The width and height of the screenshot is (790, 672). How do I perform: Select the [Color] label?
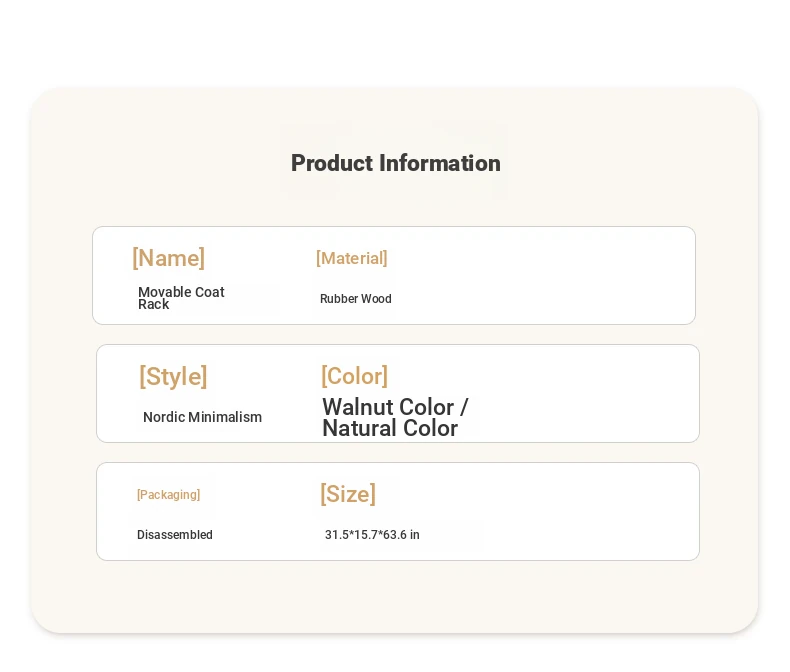[355, 376]
